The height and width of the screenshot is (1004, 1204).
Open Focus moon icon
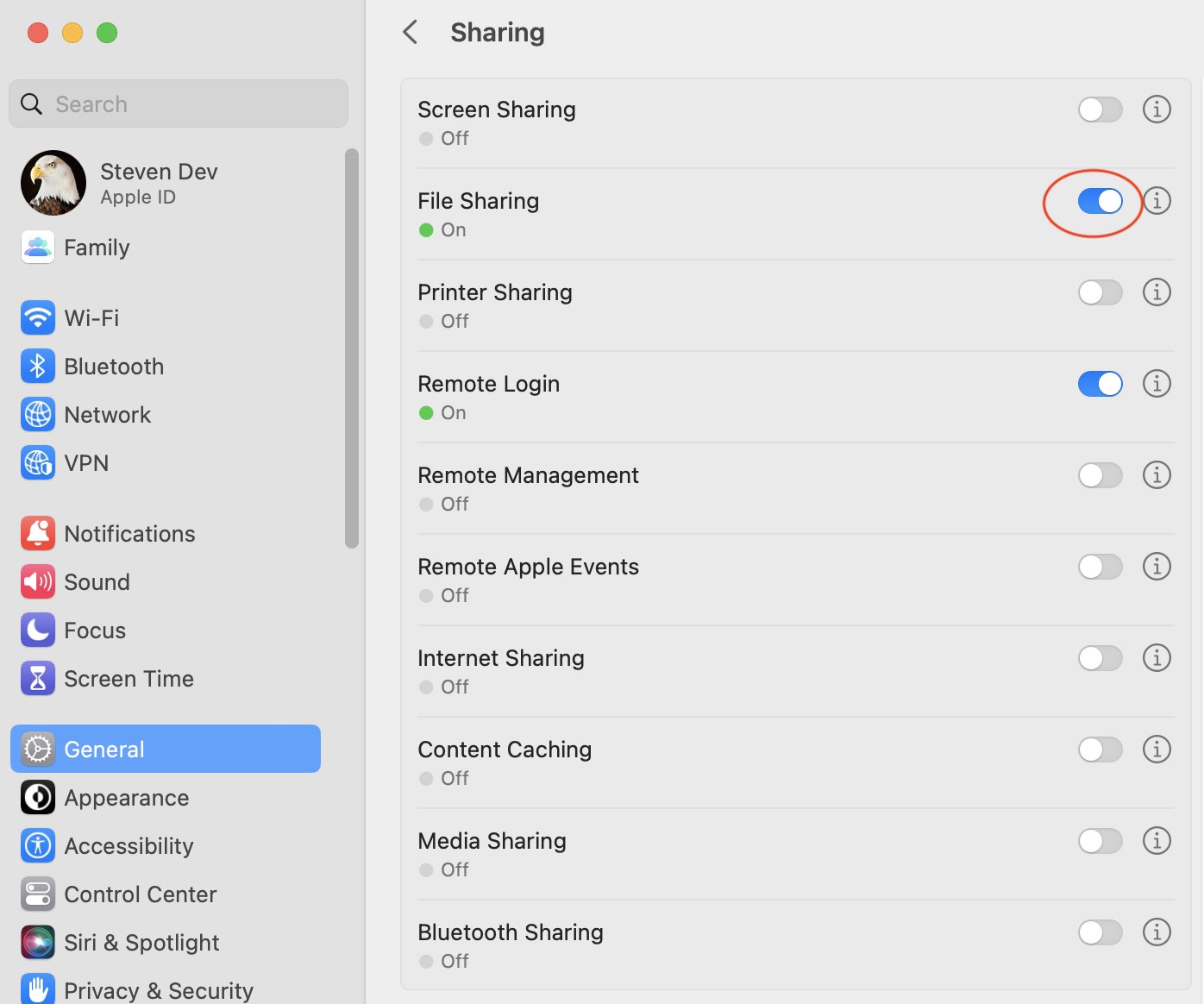coord(38,631)
